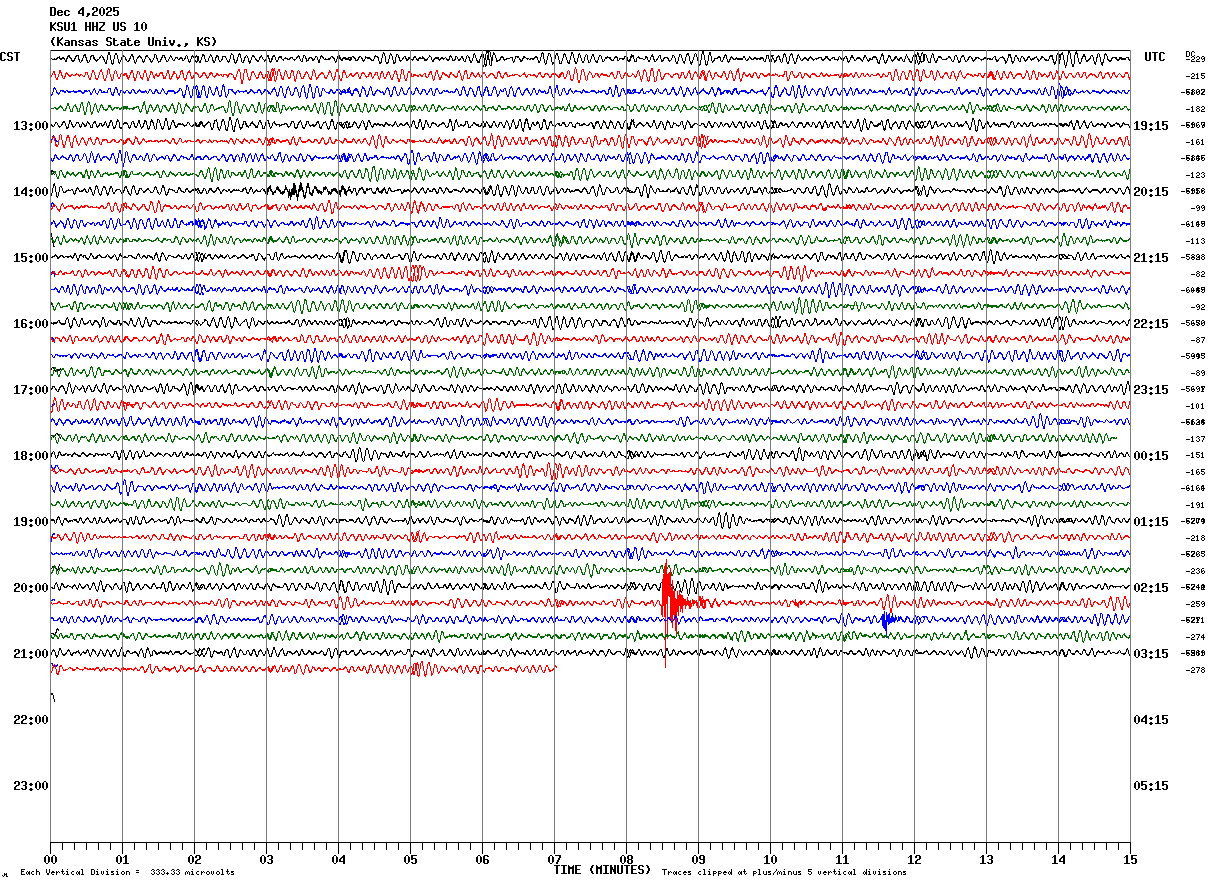Click the KSU1 HHZ US 10 station code
The height and width of the screenshot is (886, 1210).
pos(98,27)
